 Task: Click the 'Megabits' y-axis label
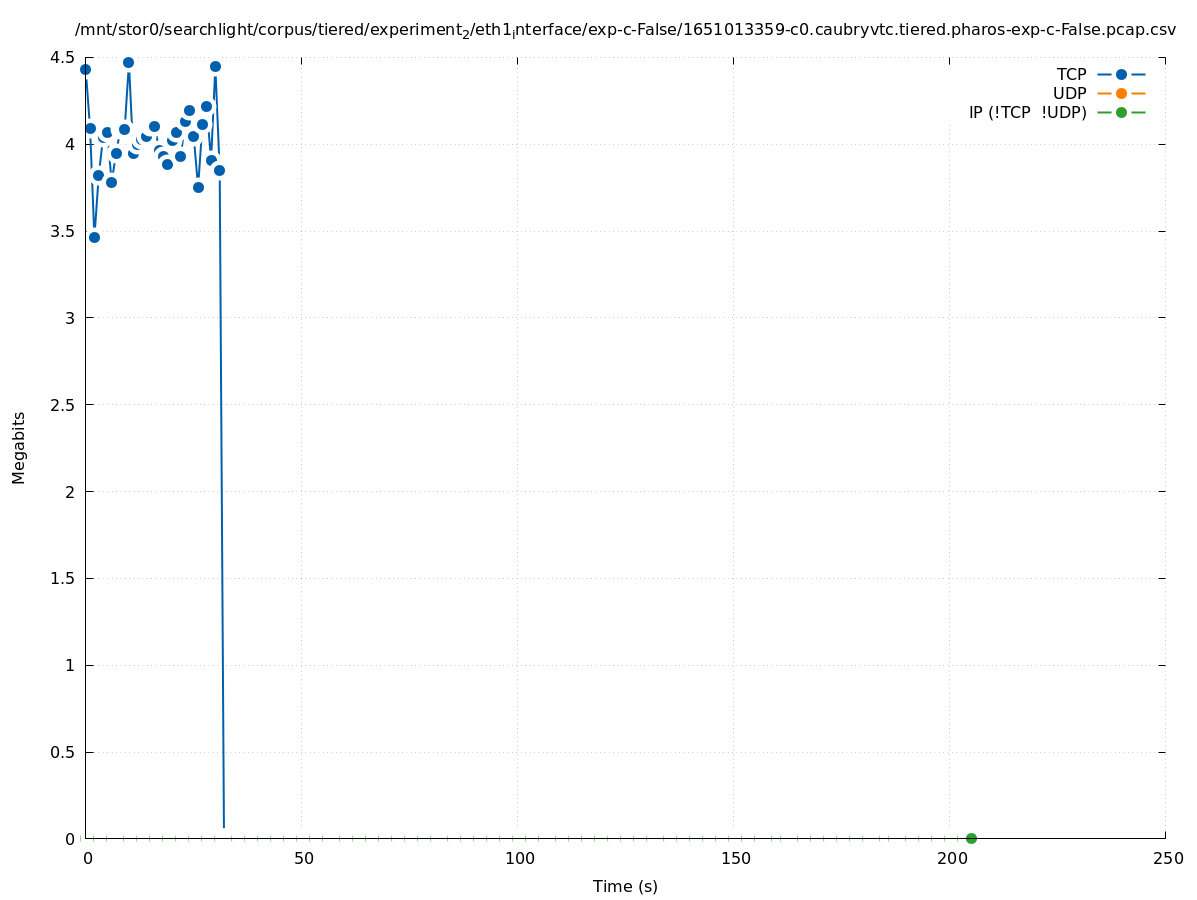pyautogui.click(x=19, y=447)
